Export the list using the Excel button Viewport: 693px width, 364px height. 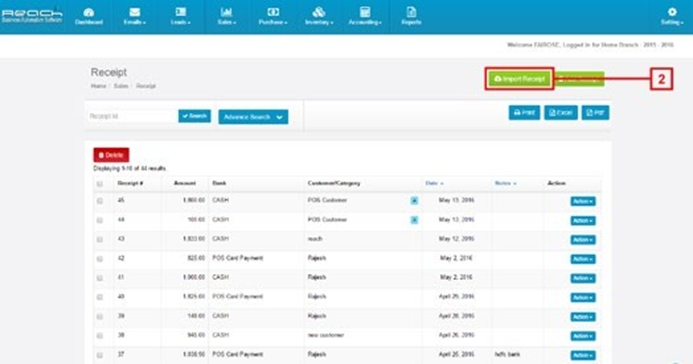coord(560,113)
